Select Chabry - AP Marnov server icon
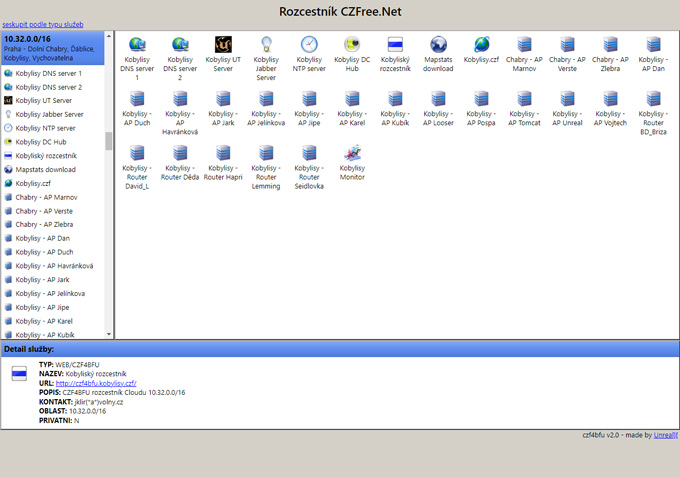Screen dimensions: 680x477 click(524, 44)
